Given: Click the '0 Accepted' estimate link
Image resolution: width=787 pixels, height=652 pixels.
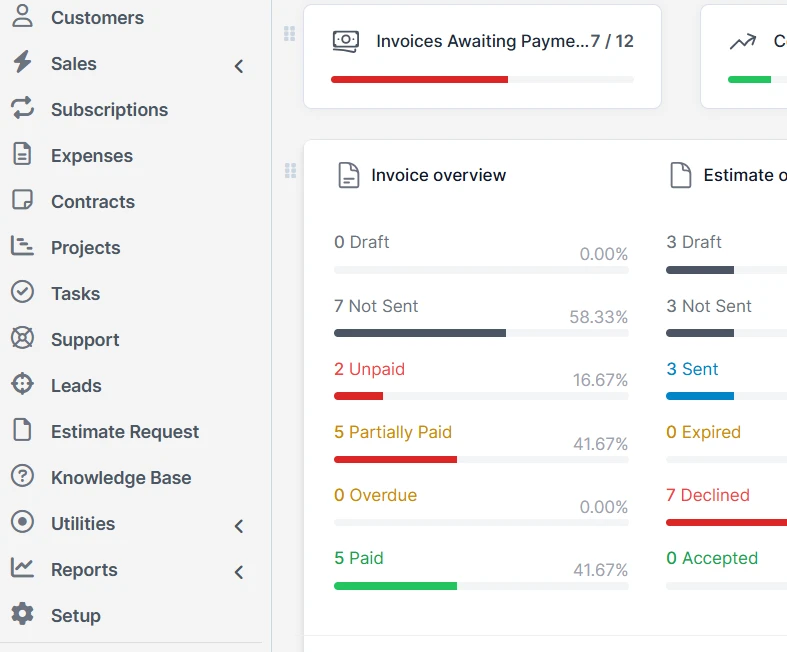Looking at the screenshot, I should [x=712, y=558].
